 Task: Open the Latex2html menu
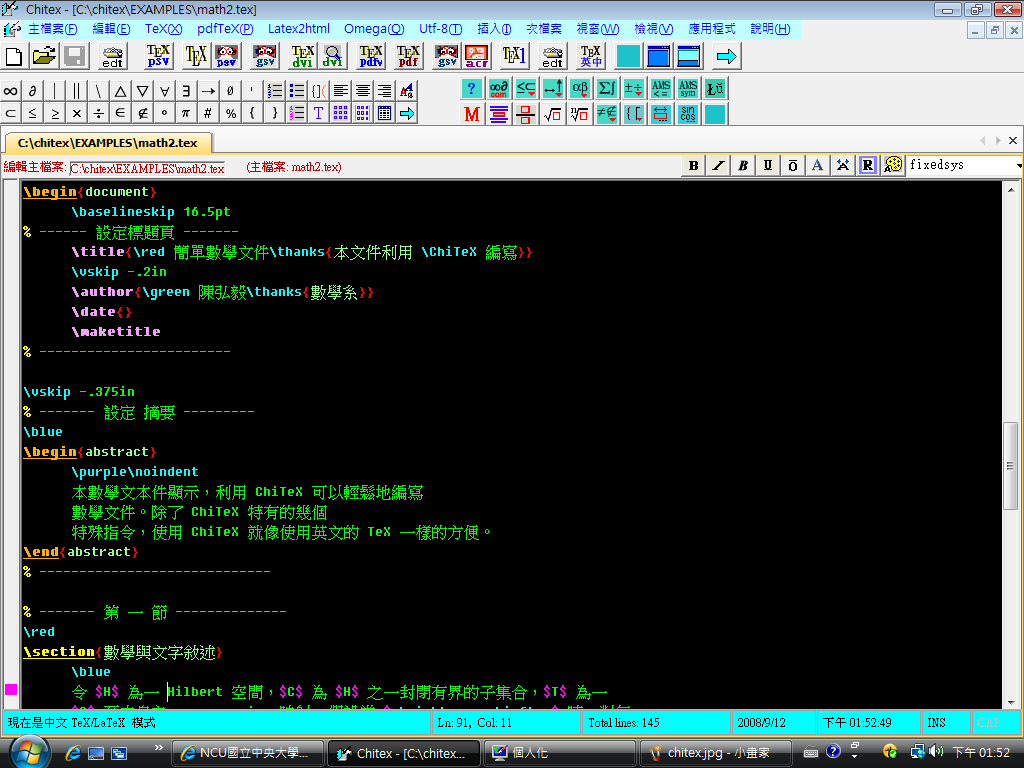pyautogui.click(x=299, y=29)
